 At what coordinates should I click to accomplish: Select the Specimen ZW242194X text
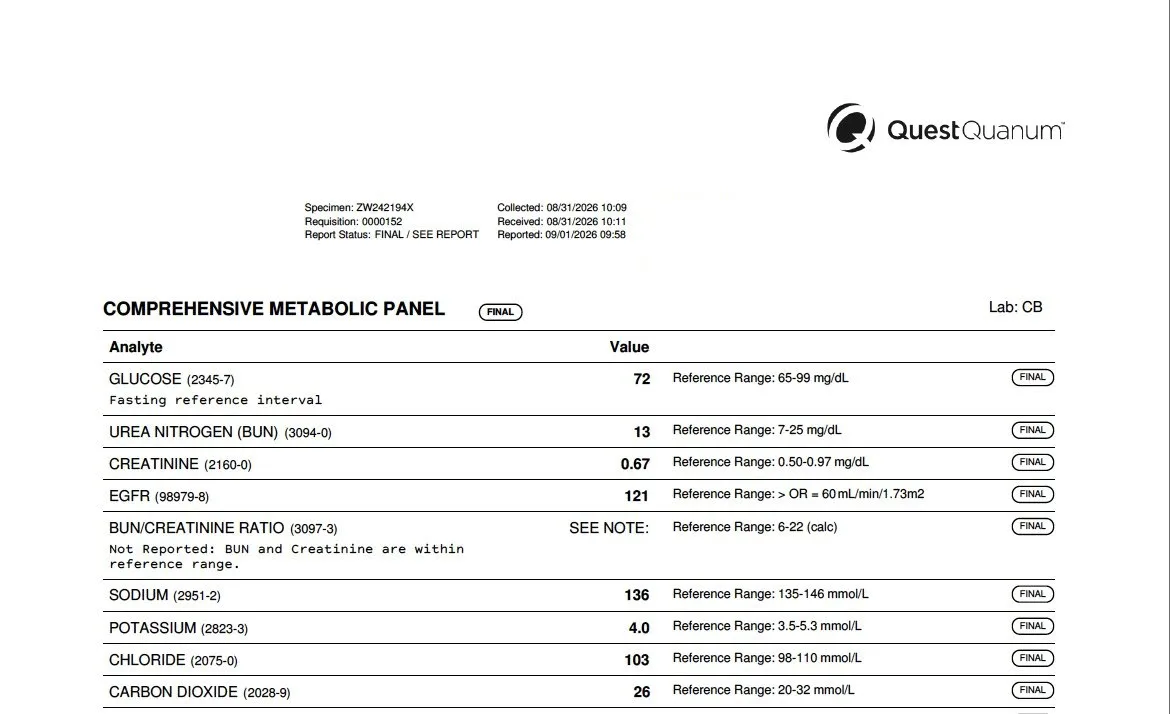(359, 207)
